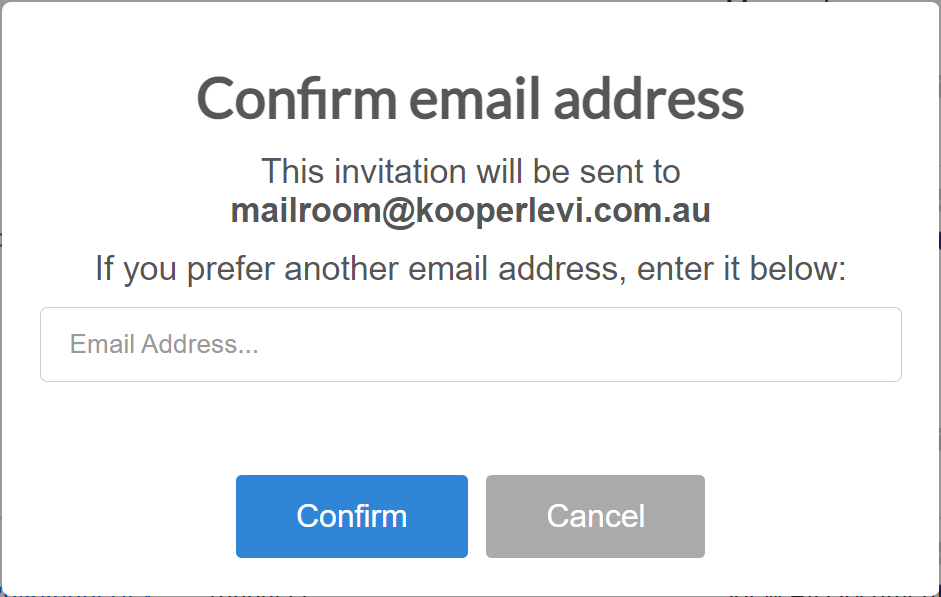Click the 'kooperlevi.com.au' domain in the bold email
Viewport: 941px width, 597px height.
562,211
